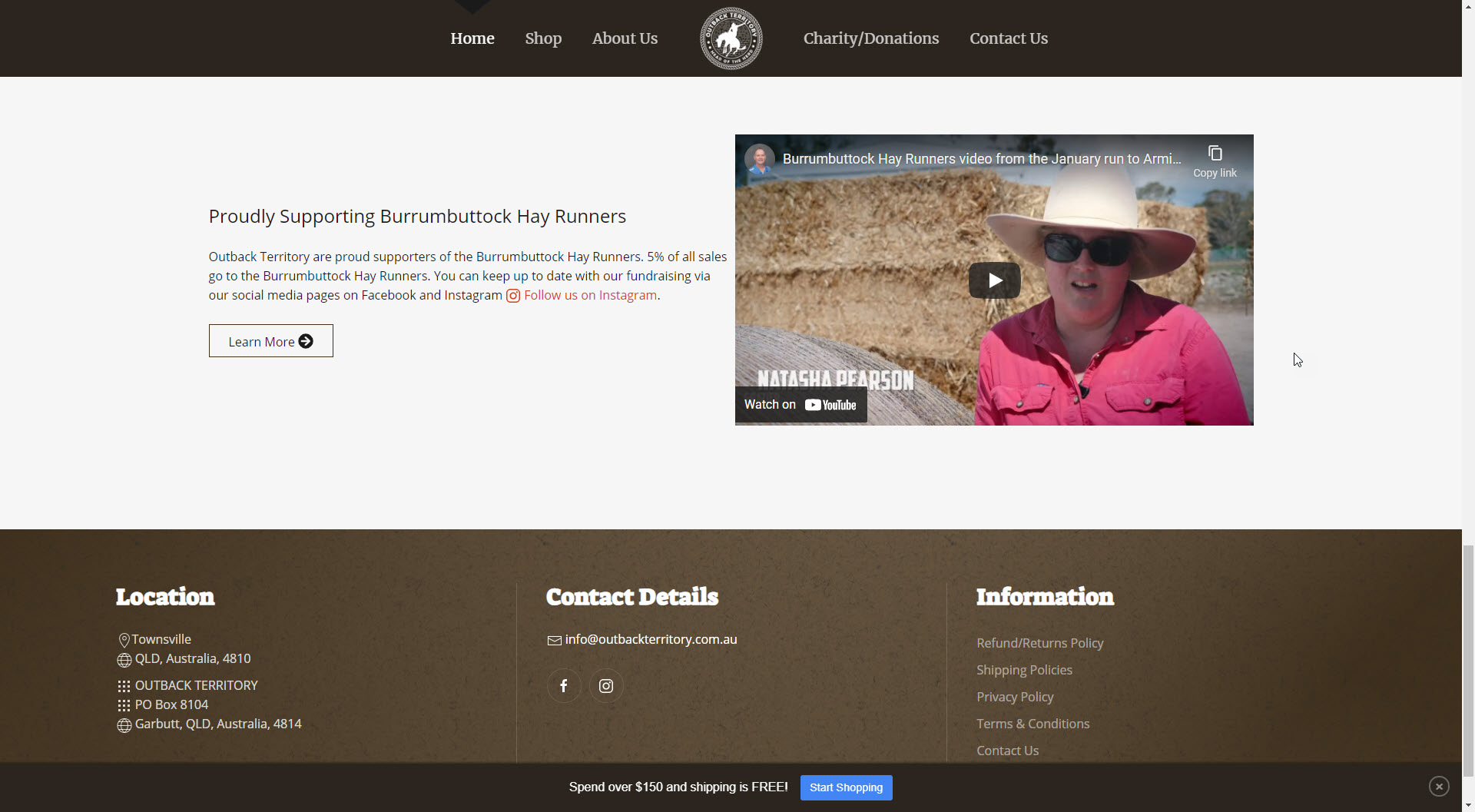Click the Contact Details footer heading
Screen dimensions: 1475x812
(x=631, y=597)
